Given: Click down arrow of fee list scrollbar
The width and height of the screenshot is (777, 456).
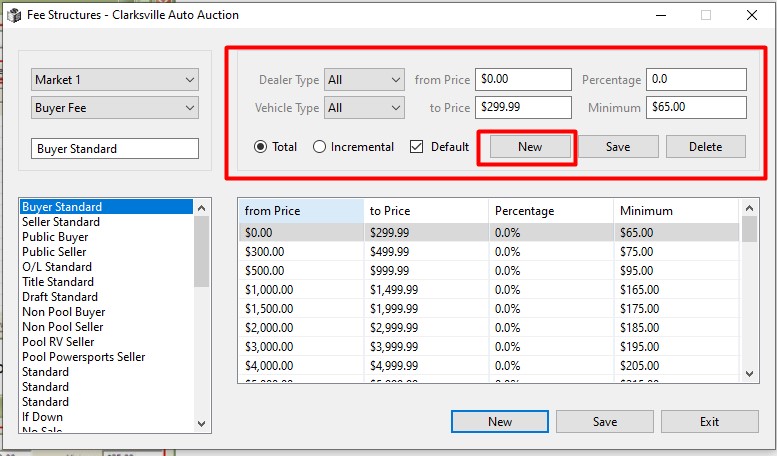Looking at the screenshot, I should coord(202,424).
